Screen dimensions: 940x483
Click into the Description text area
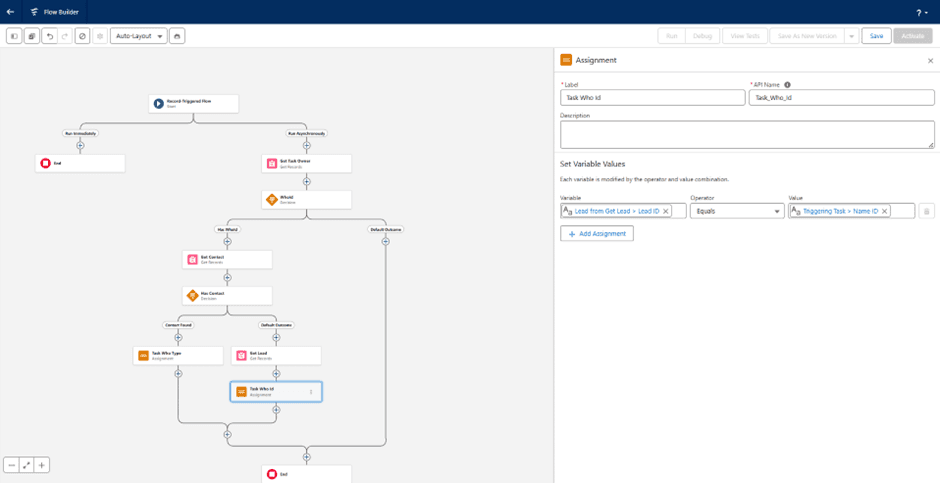(747, 134)
